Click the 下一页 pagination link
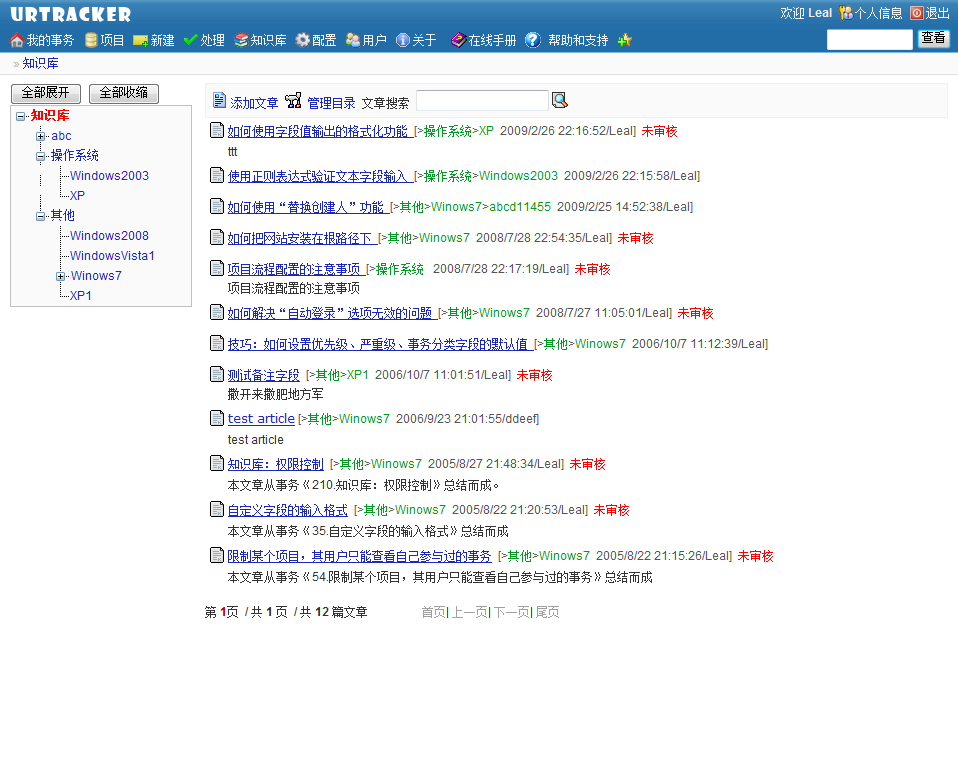The height and width of the screenshot is (758, 958). pyautogui.click(x=511, y=612)
